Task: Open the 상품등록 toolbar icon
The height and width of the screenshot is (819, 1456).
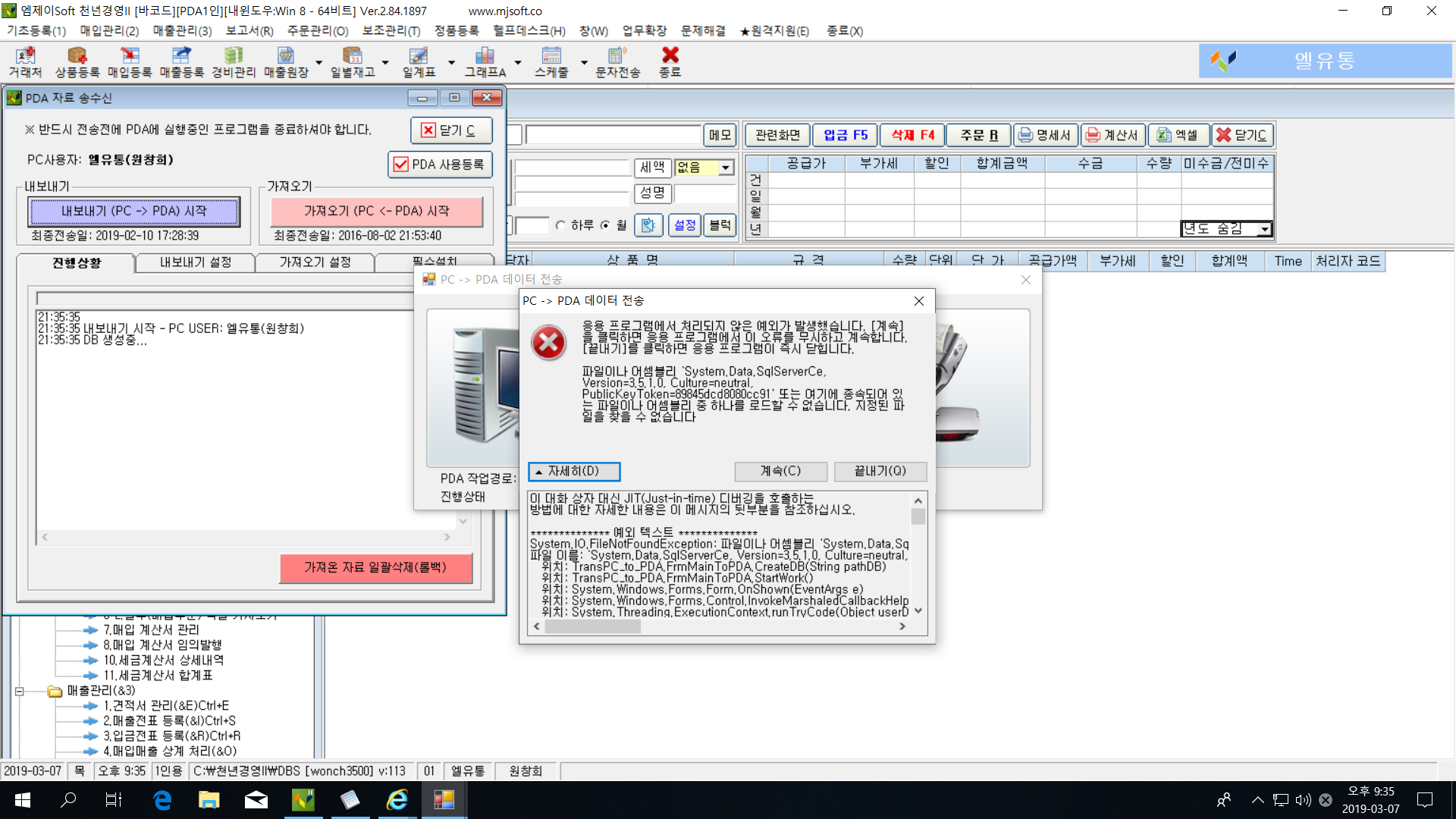Action: (x=77, y=62)
